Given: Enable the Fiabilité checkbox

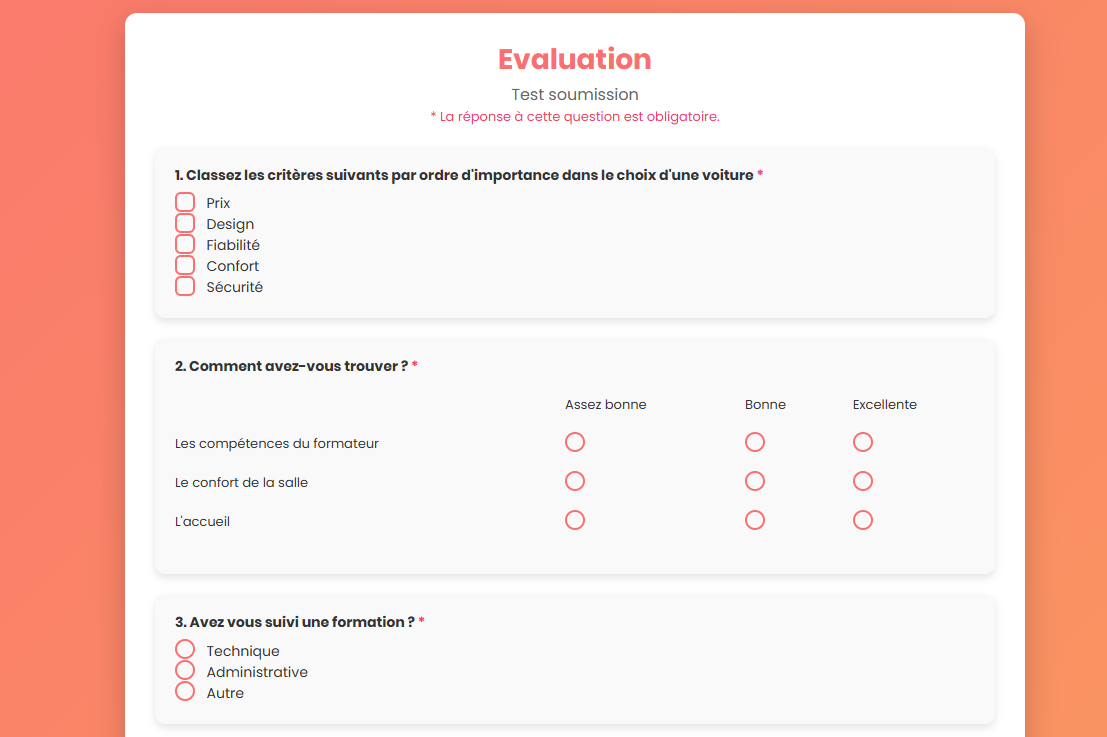Looking at the screenshot, I should tap(185, 244).
